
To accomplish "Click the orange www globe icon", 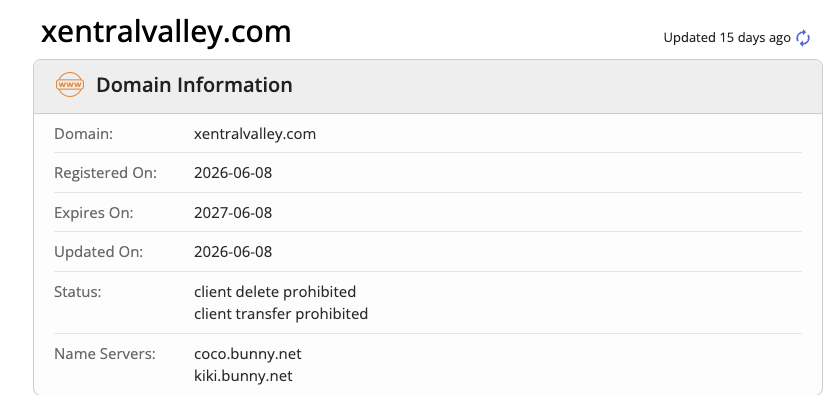I will (70, 85).
